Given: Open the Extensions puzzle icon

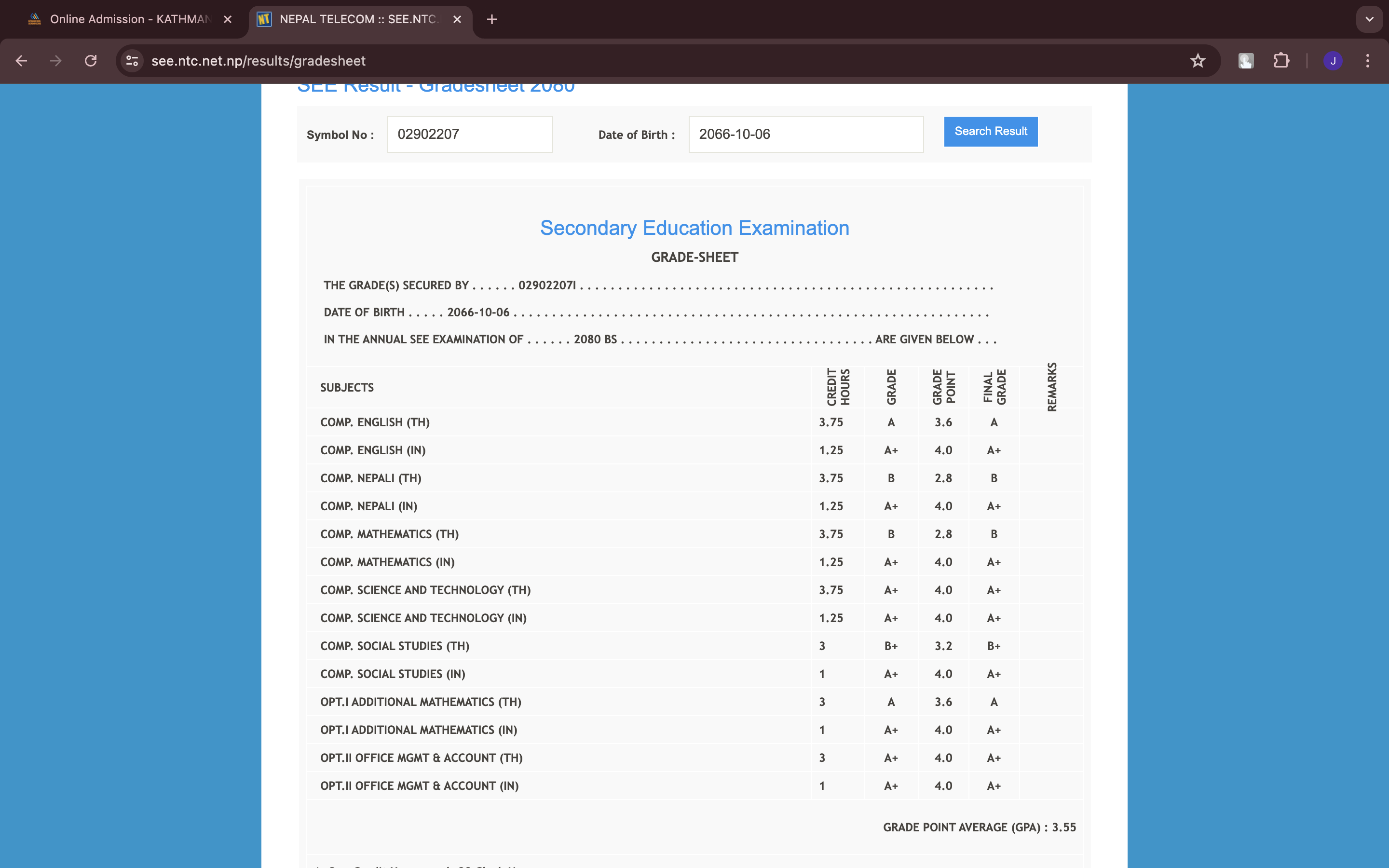Looking at the screenshot, I should click(1281, 61).
